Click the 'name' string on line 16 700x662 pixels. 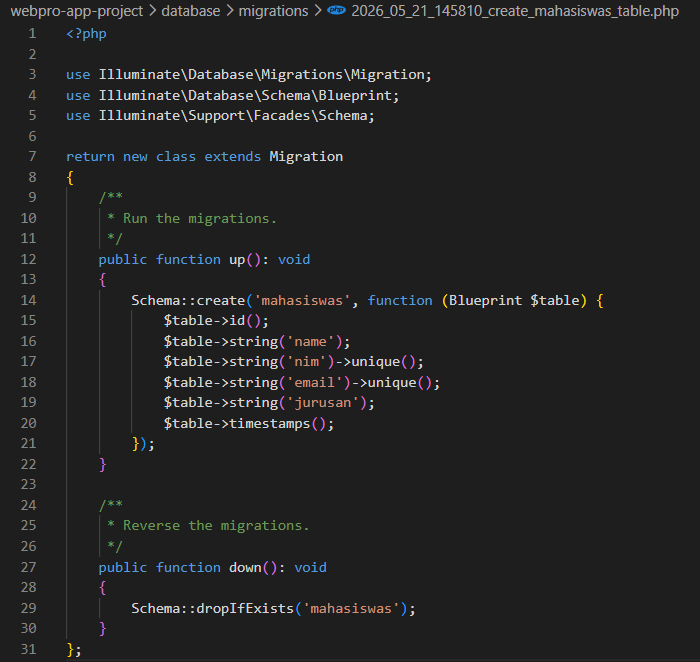310,341
